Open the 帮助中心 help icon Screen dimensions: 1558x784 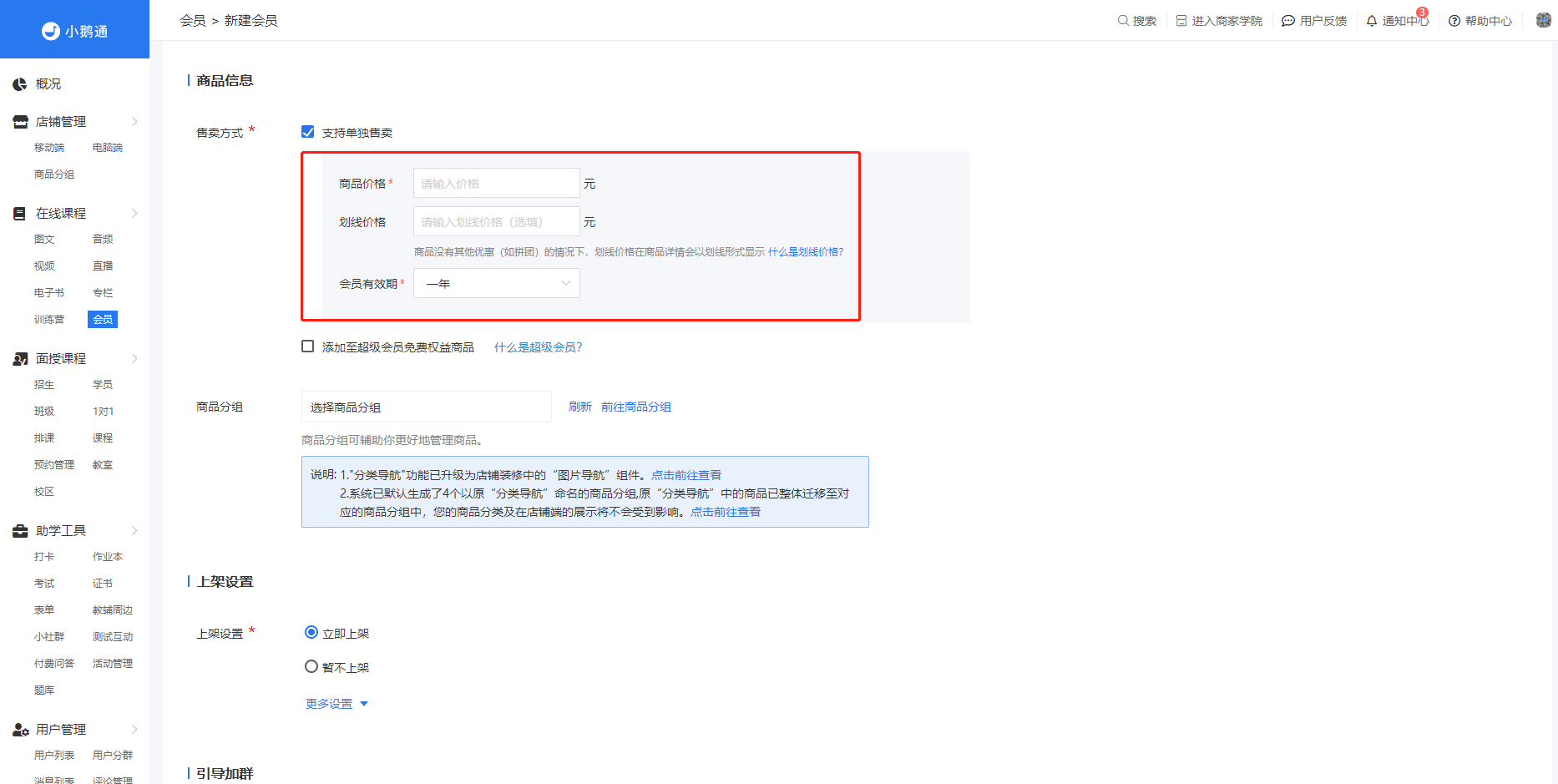pos(1454,21)
